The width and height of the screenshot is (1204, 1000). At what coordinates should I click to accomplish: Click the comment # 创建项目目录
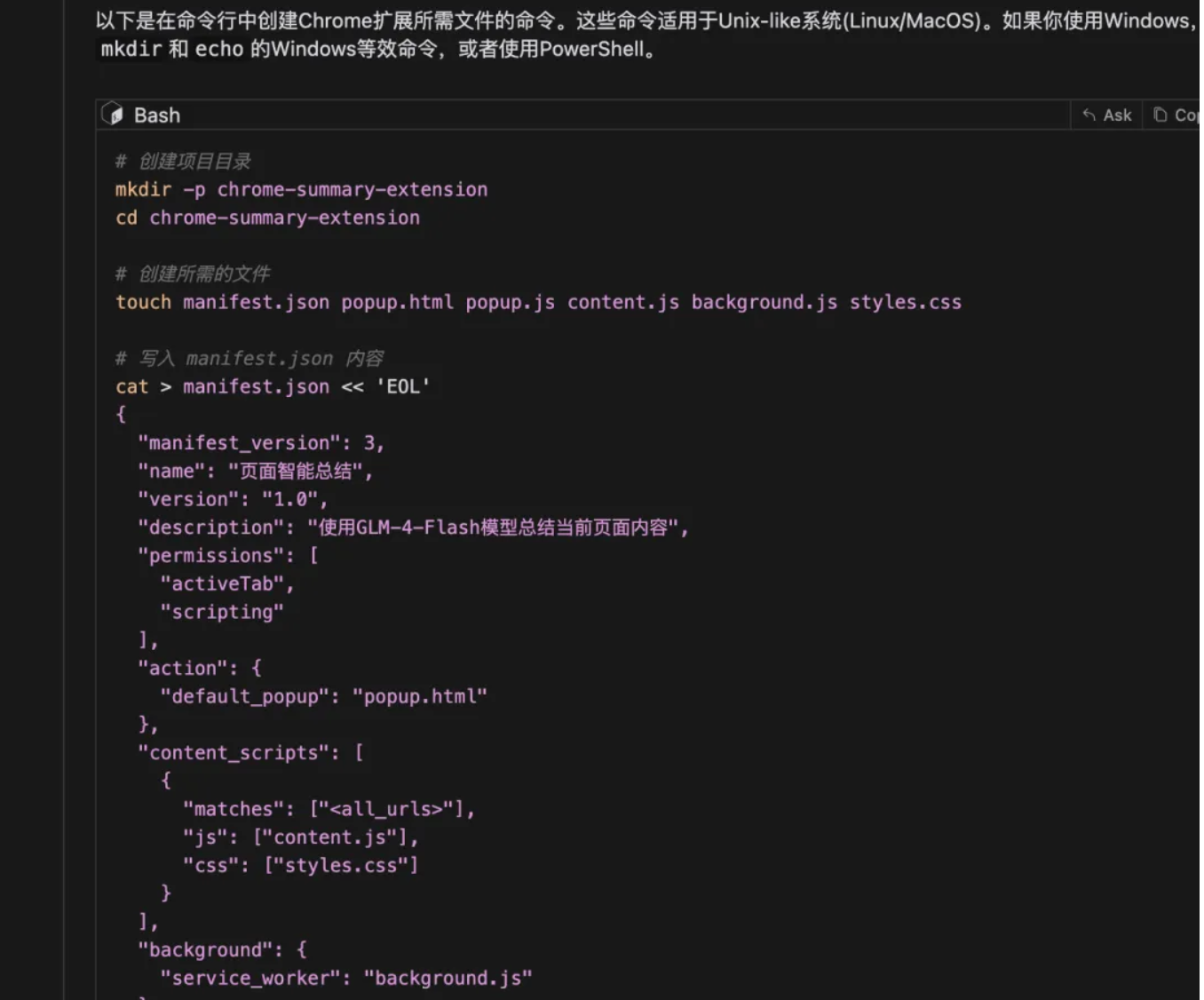tap(183, 161)
